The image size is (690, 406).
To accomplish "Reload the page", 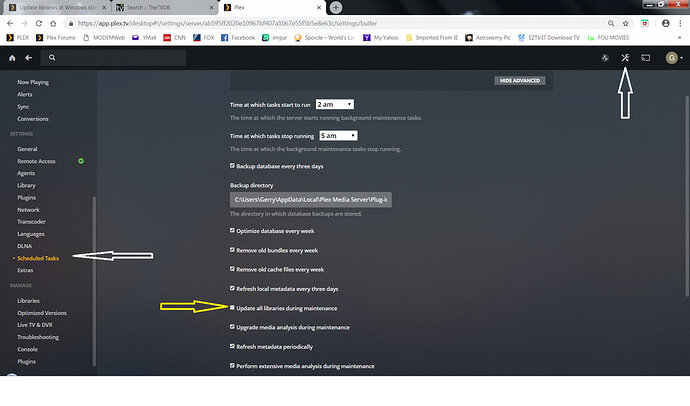I will (x=39, y=23).
